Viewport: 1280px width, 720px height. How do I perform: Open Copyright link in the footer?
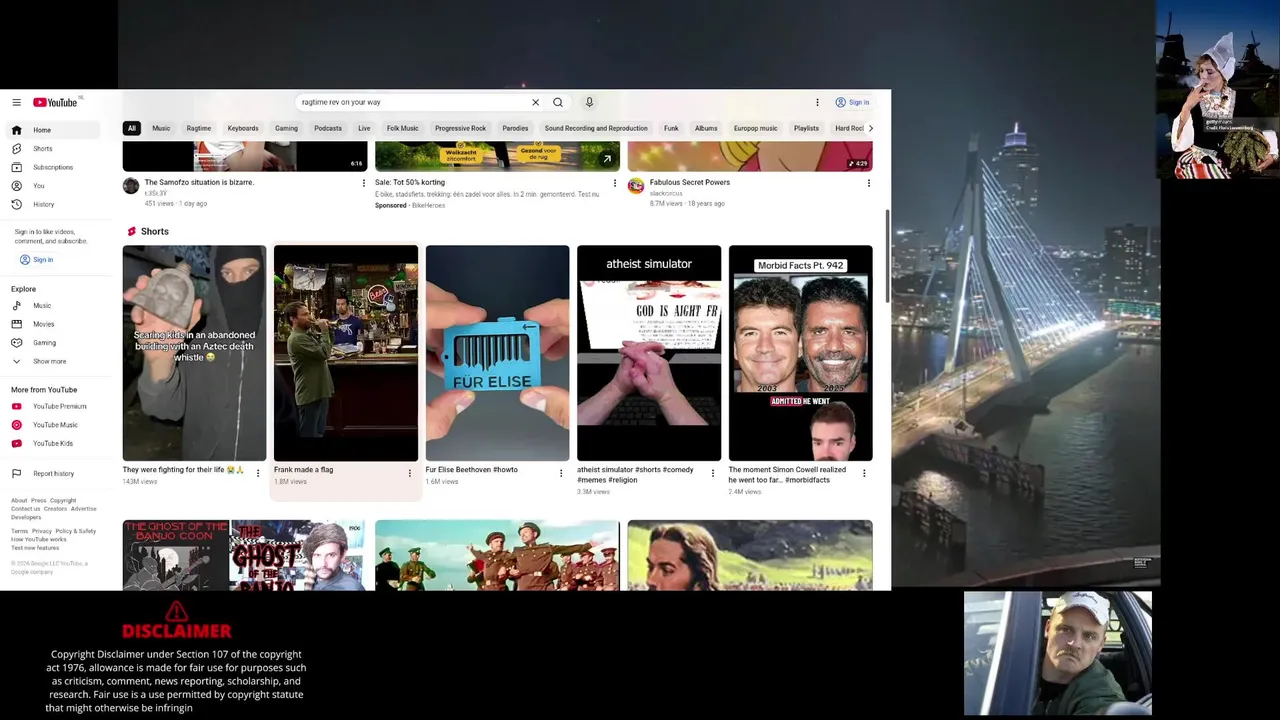[63, 500]
